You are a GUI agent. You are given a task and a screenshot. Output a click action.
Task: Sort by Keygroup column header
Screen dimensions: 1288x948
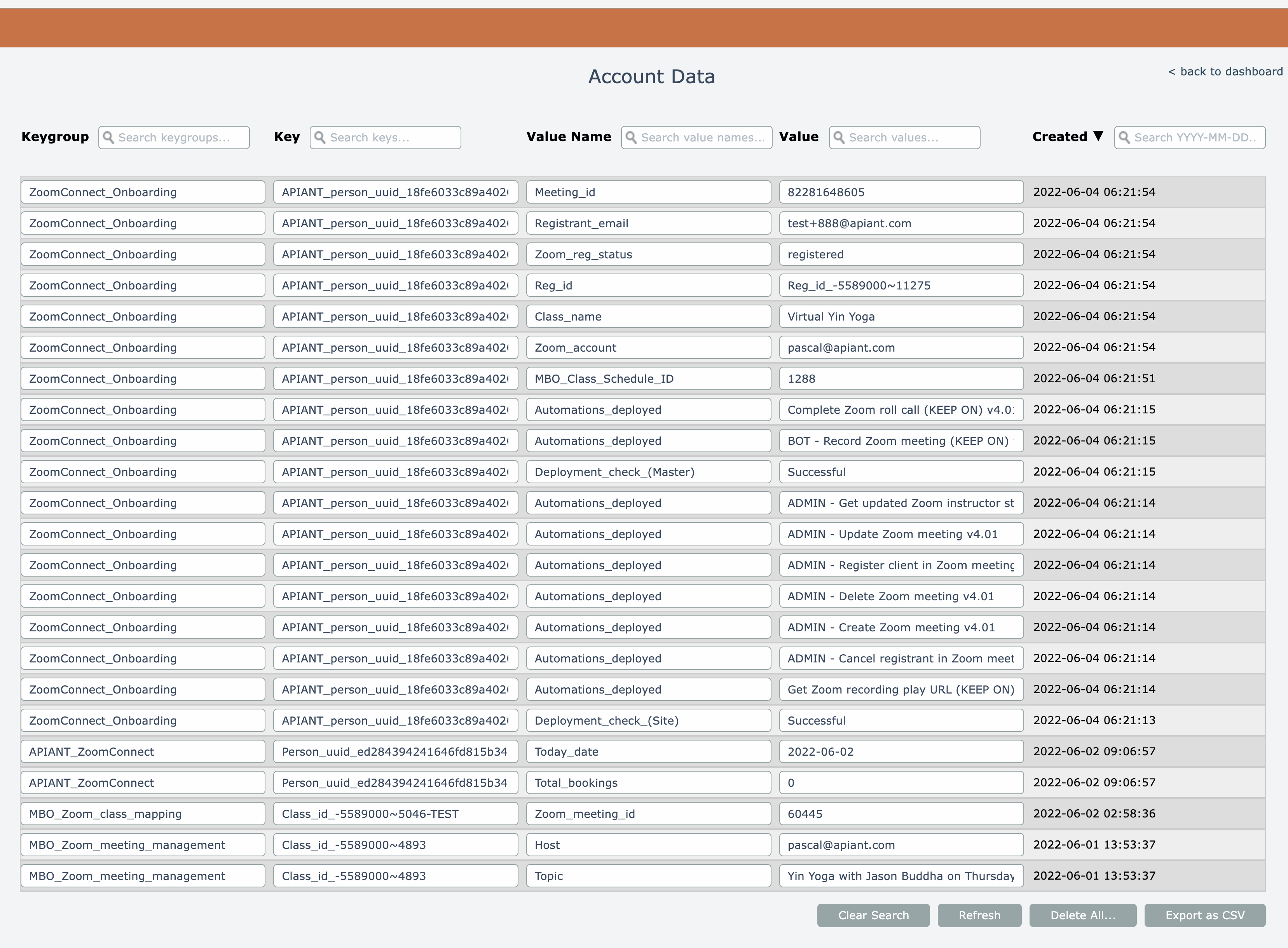point(55,137)
